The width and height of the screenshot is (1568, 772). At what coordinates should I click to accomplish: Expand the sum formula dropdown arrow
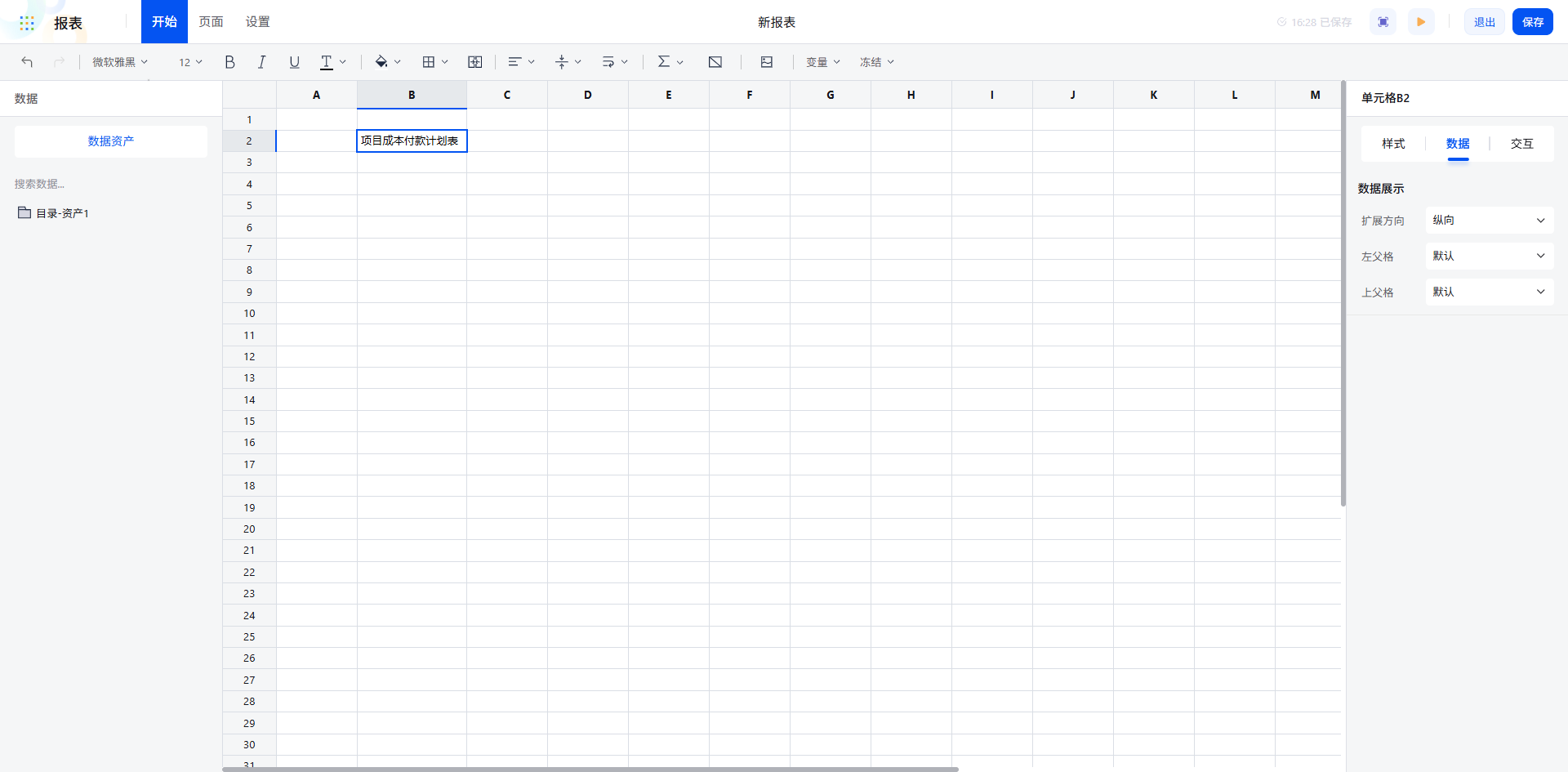click(680, 62)
